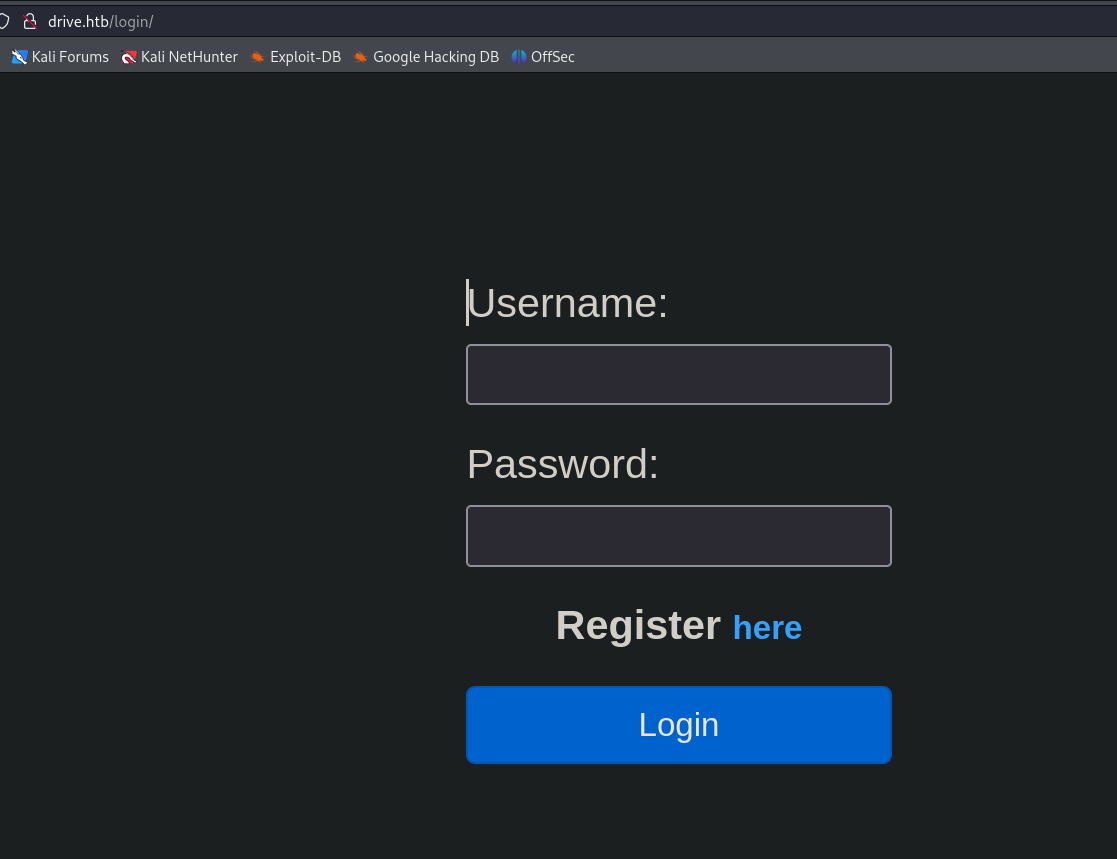
Task: Click the insecure connection padlock icon
Action: pyautogui.click(x=30, y=21)
